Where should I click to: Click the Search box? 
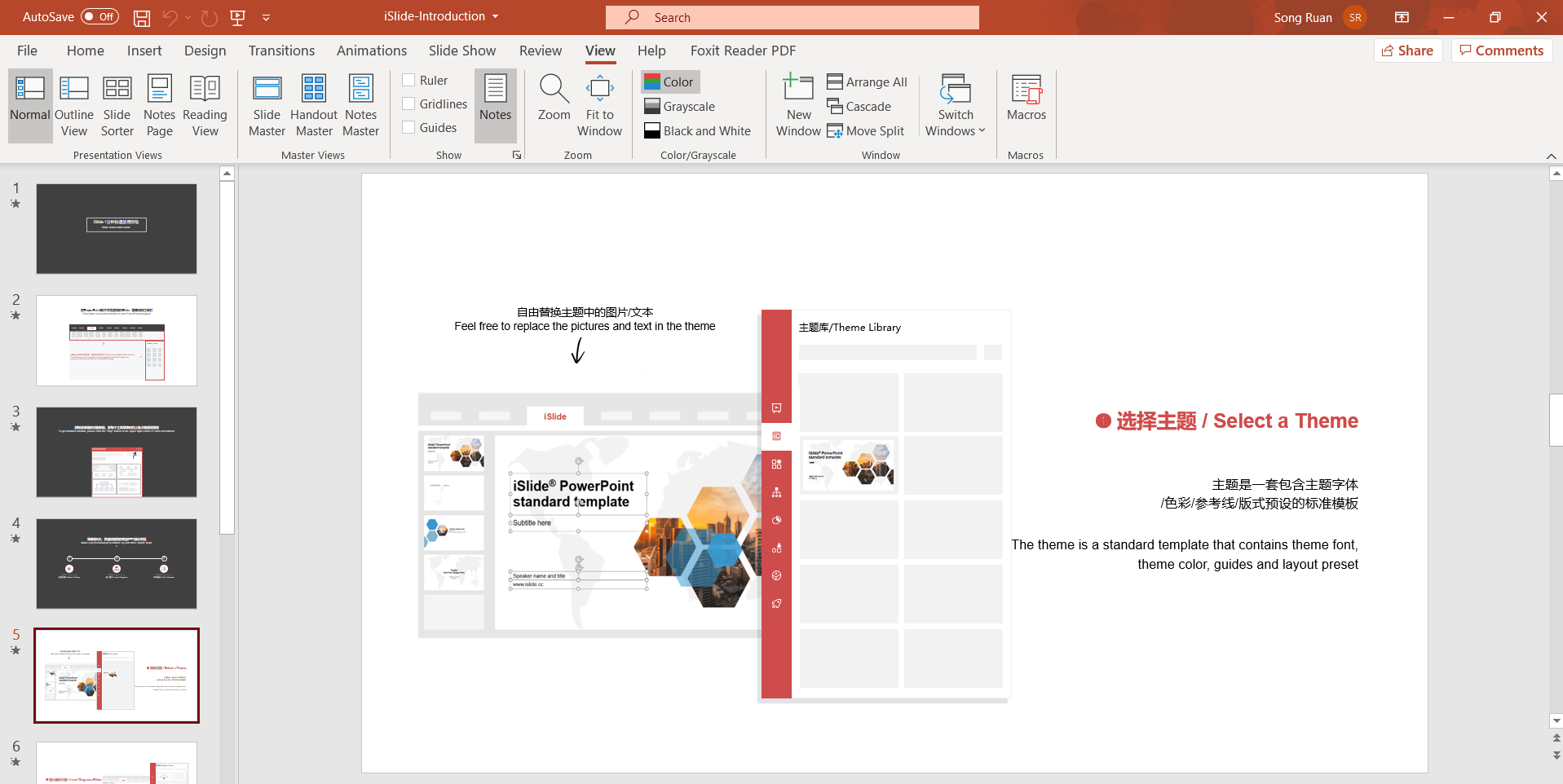[793, 17]
